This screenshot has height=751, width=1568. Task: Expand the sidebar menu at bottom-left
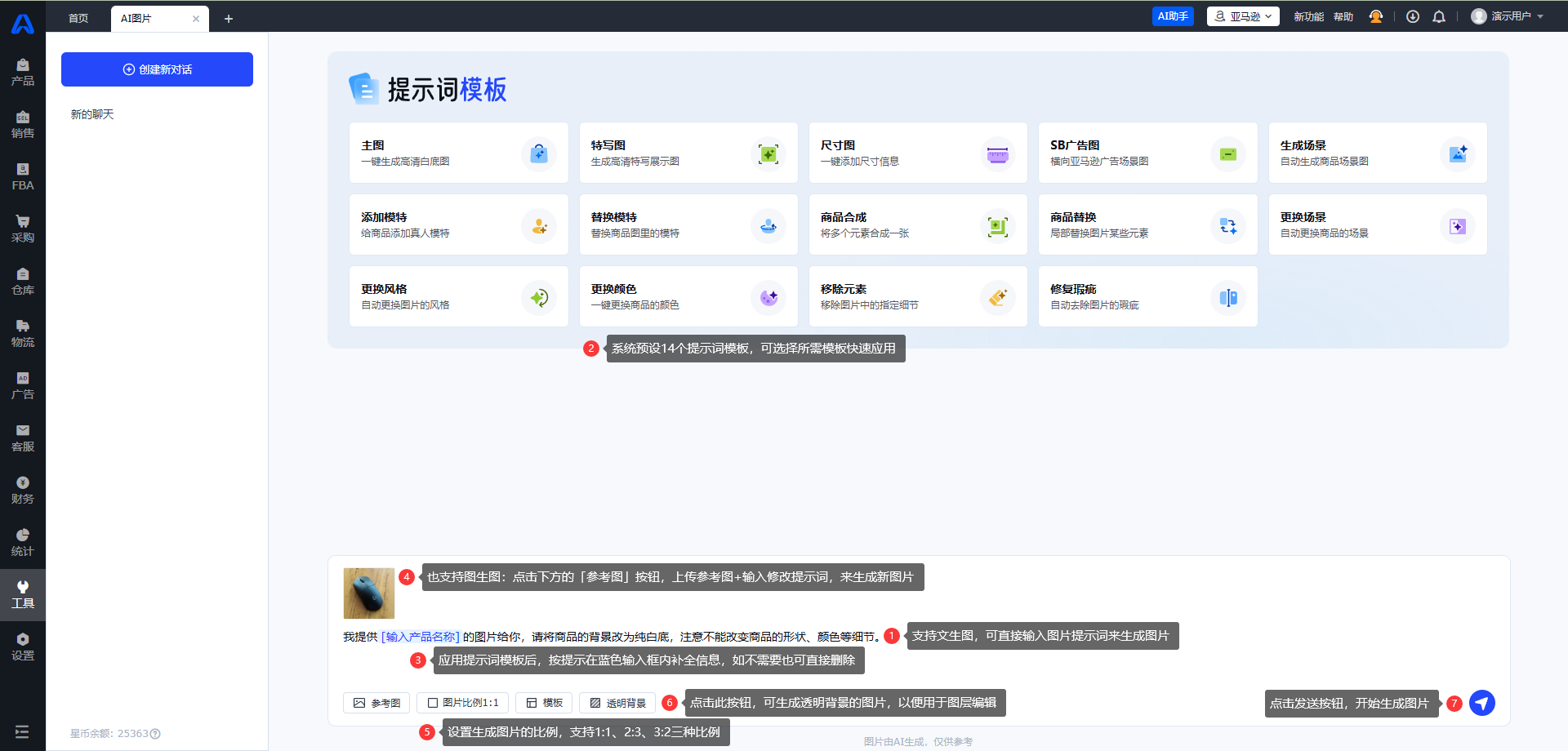[22, 731]
